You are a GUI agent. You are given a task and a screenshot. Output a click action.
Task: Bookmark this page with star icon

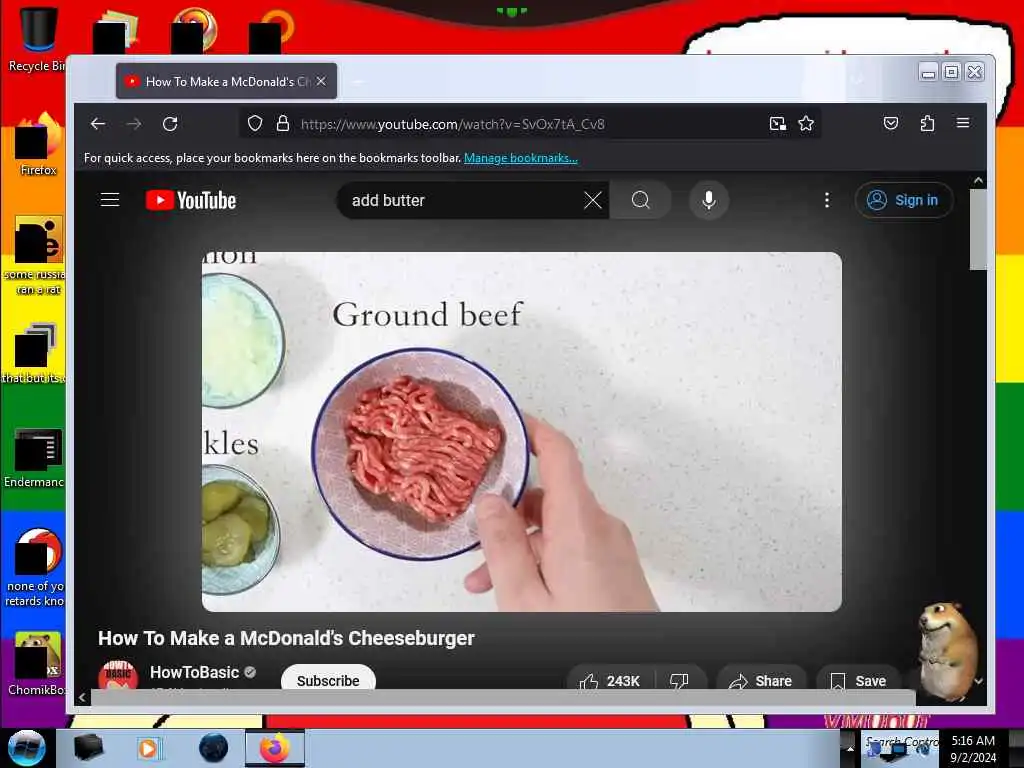click(x=806, y=123)
